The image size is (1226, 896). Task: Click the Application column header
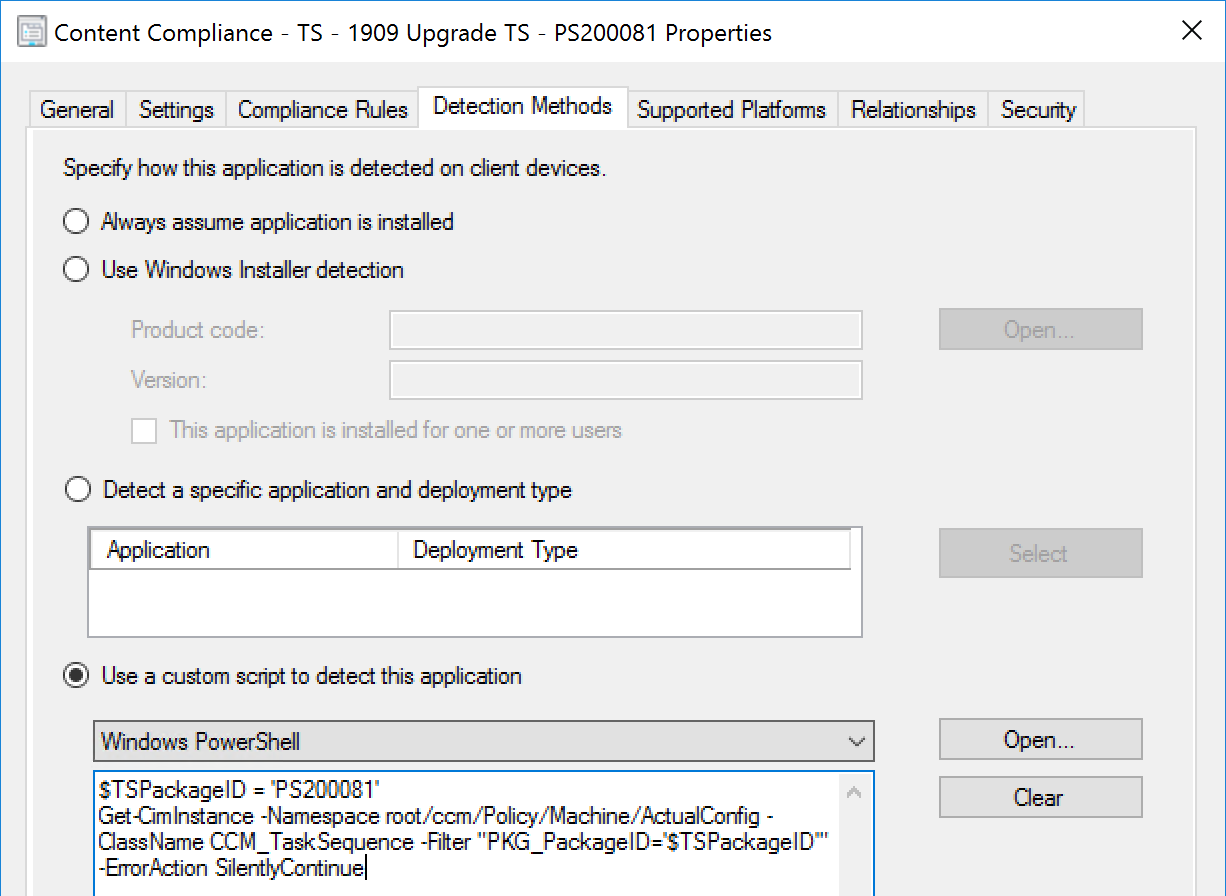coord(243,550)
